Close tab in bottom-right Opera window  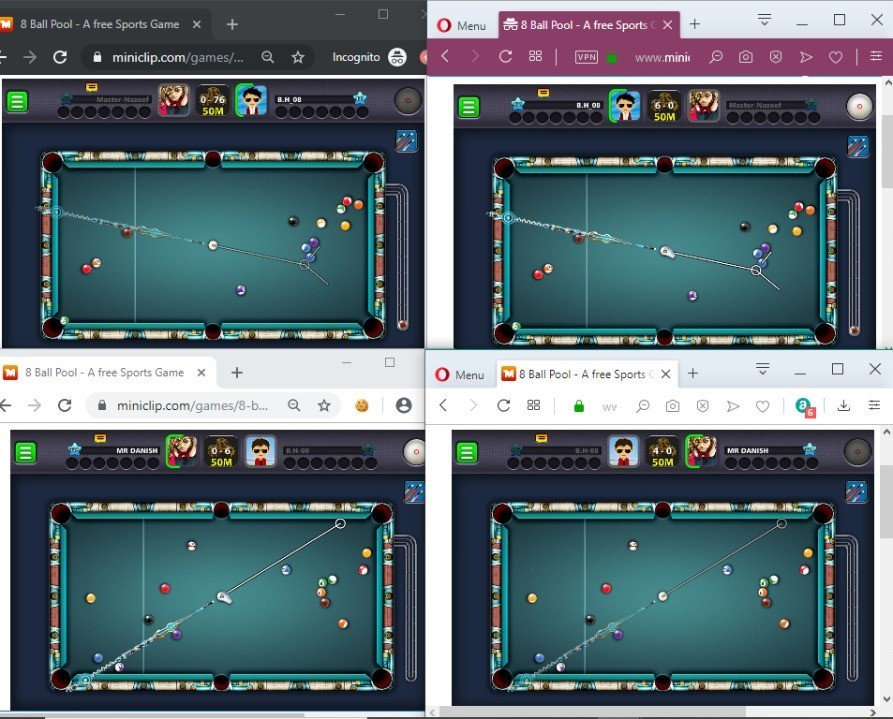tap(665, 374)
